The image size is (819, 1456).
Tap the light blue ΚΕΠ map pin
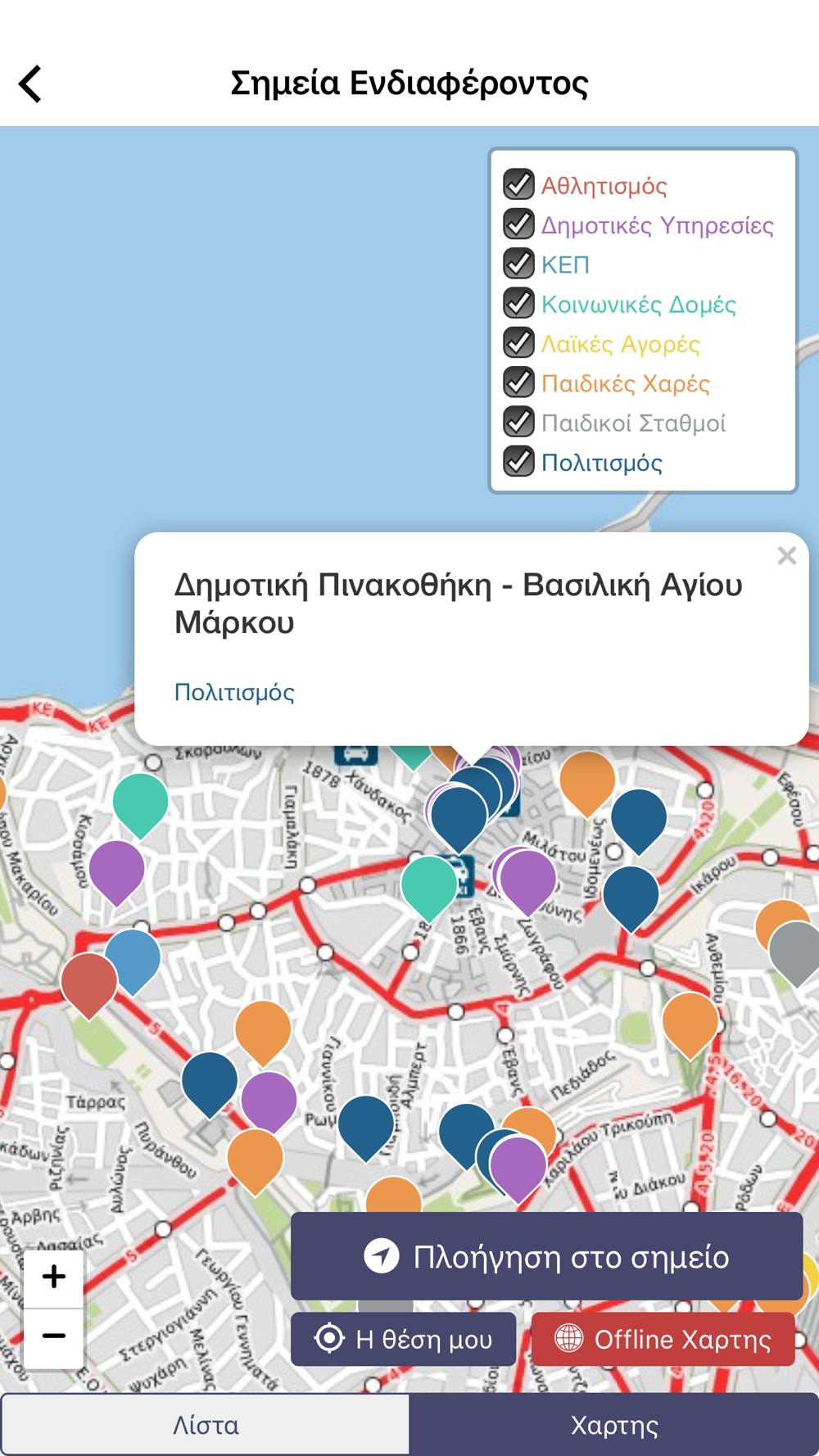tap(136, 961)
